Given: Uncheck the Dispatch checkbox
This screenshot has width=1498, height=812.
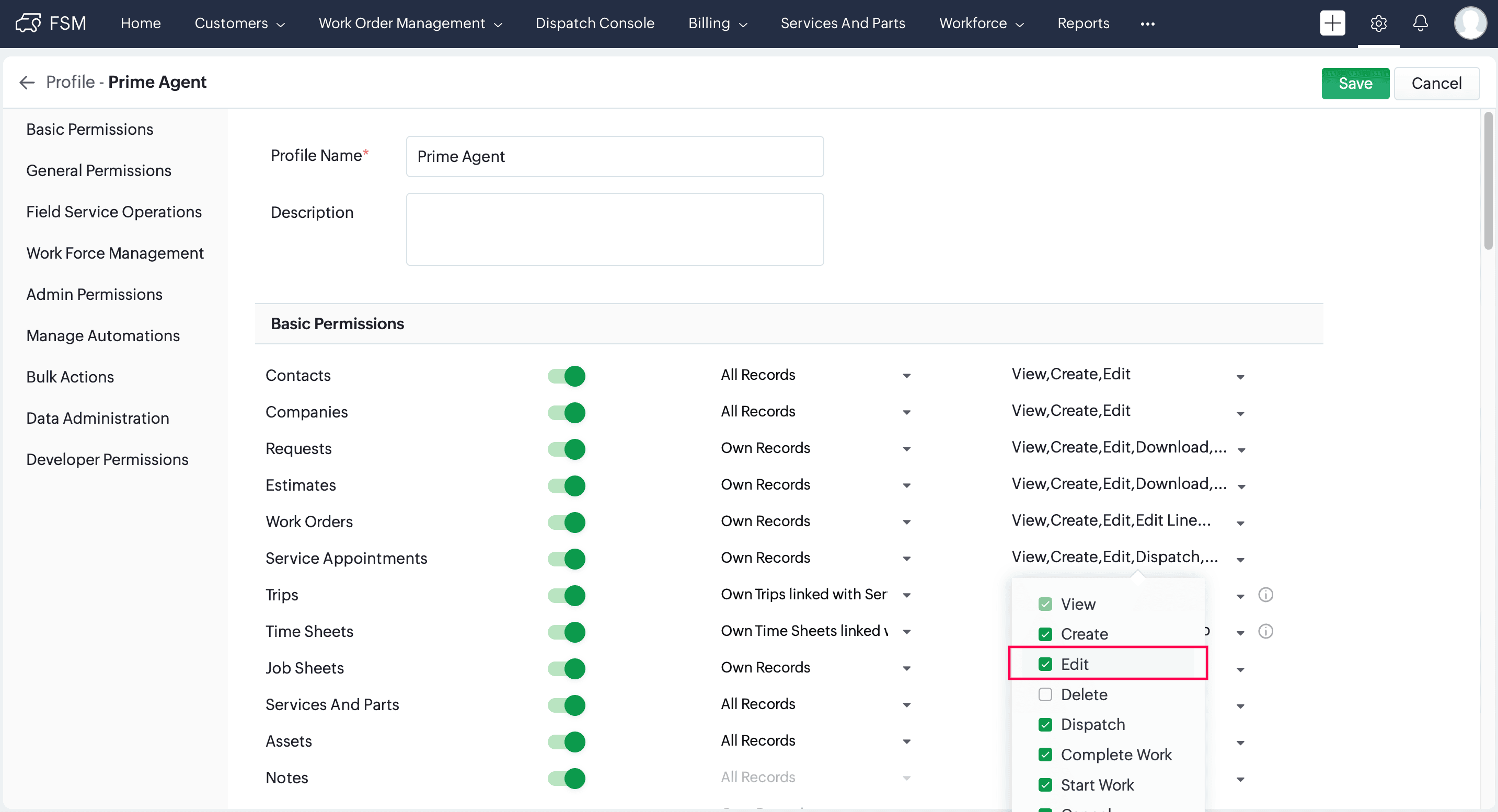Looking at the screenshot, I should (1045, 725).
